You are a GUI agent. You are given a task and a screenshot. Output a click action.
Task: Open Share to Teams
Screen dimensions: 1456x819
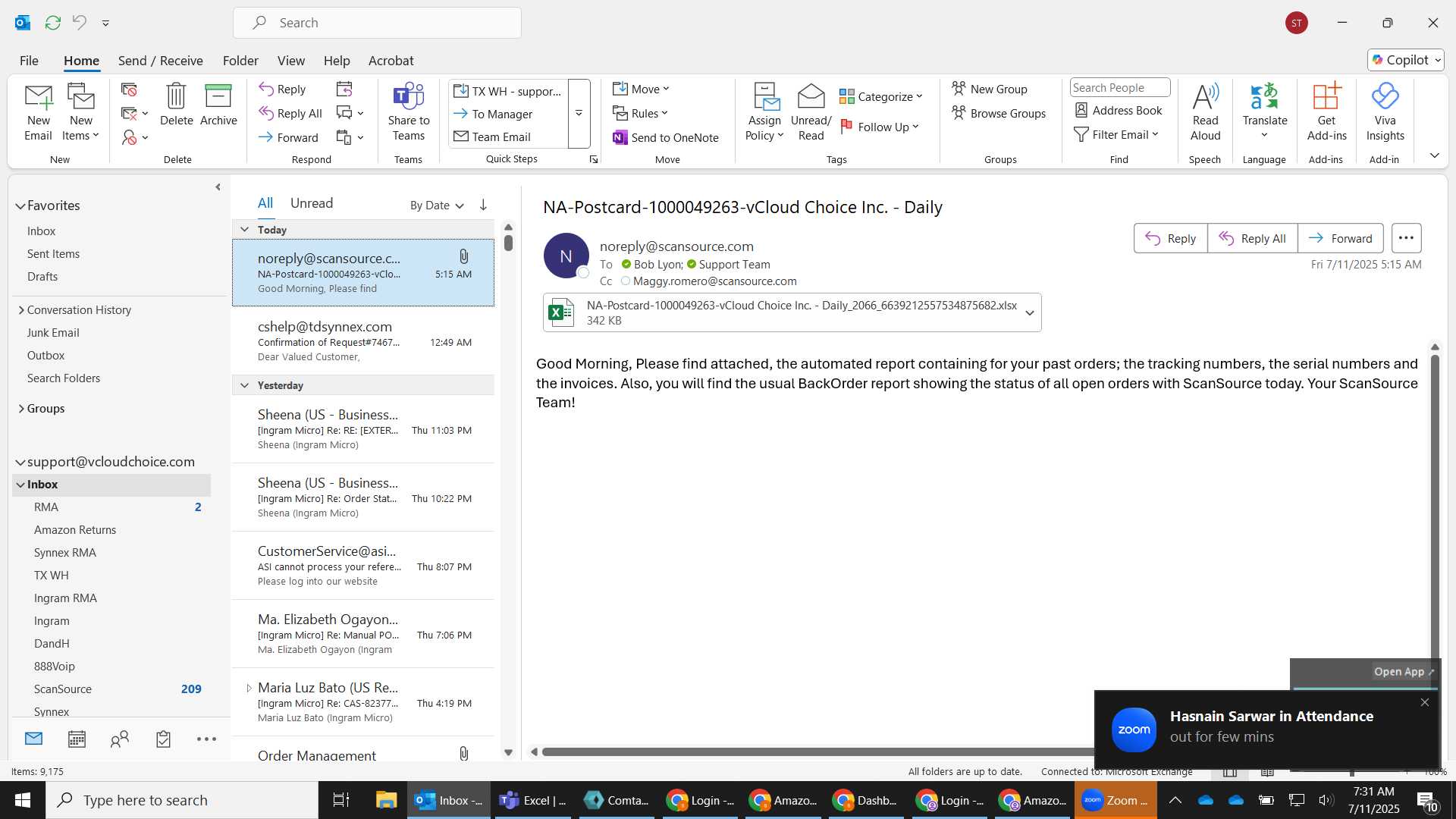(x=408, y=112)
